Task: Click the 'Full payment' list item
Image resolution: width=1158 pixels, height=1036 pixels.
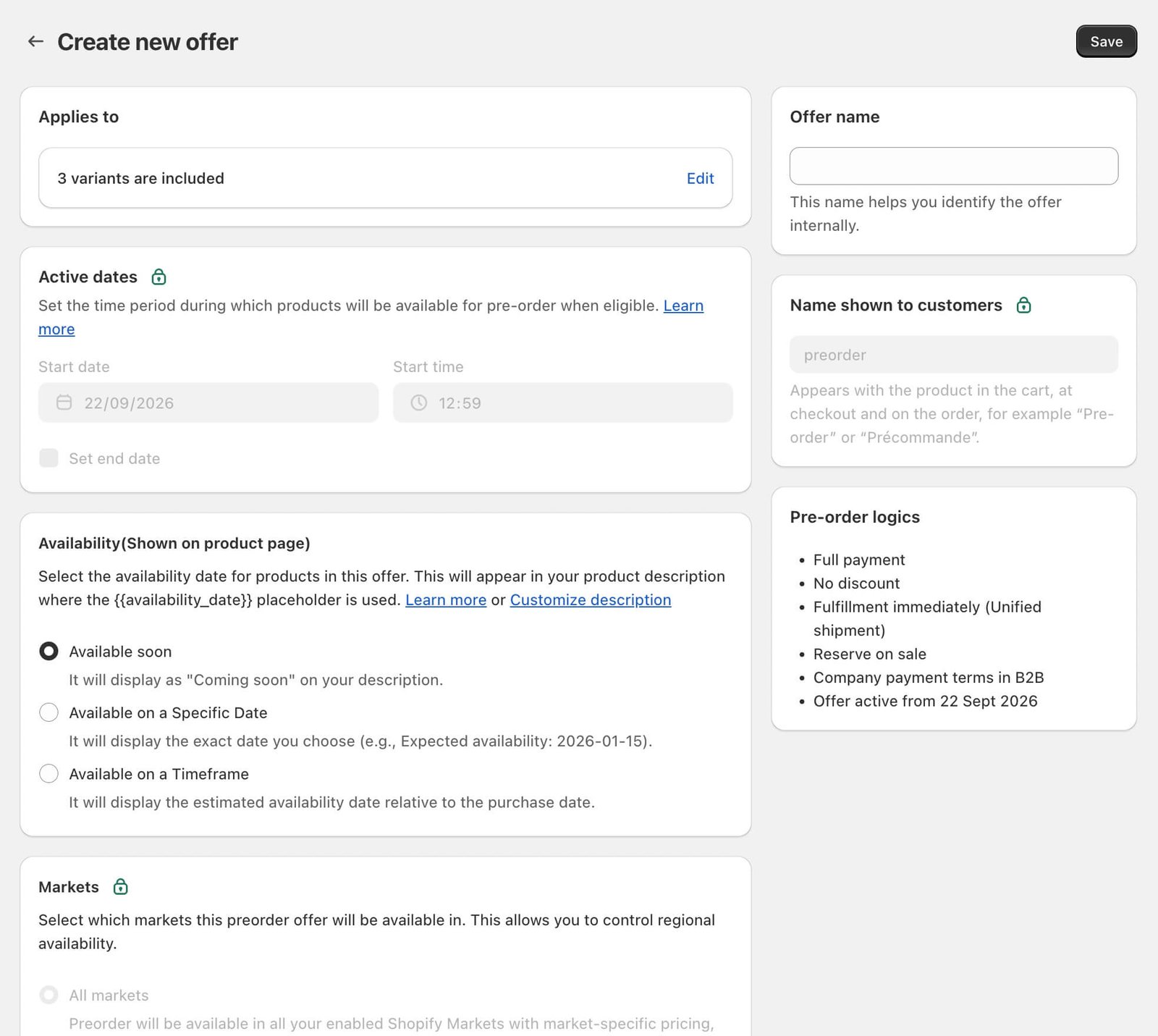Action: tap(859, 560)
